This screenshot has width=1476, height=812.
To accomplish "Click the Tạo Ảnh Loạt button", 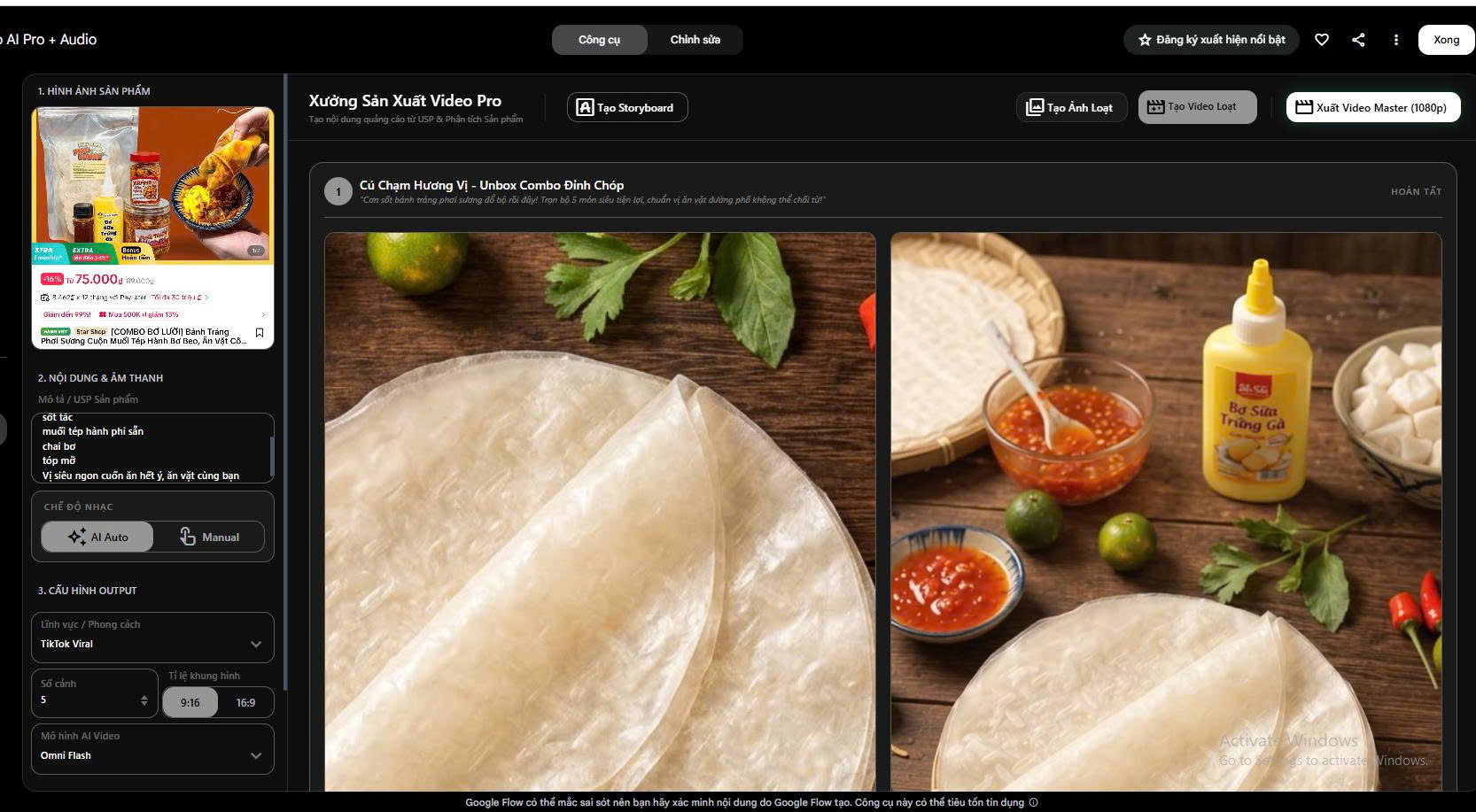I will click(1070, 108).
